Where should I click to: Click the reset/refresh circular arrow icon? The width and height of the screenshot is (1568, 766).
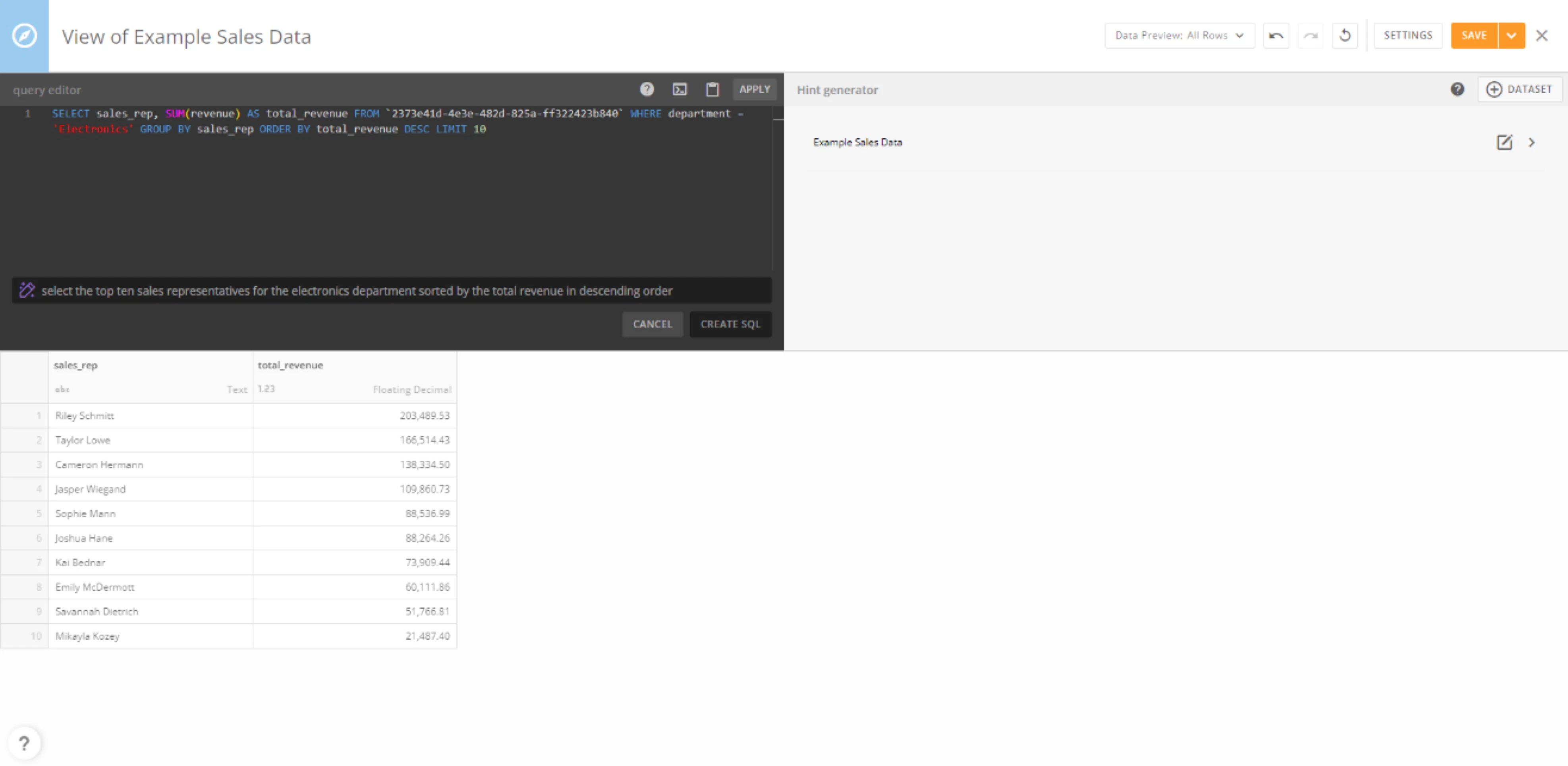1345,35
